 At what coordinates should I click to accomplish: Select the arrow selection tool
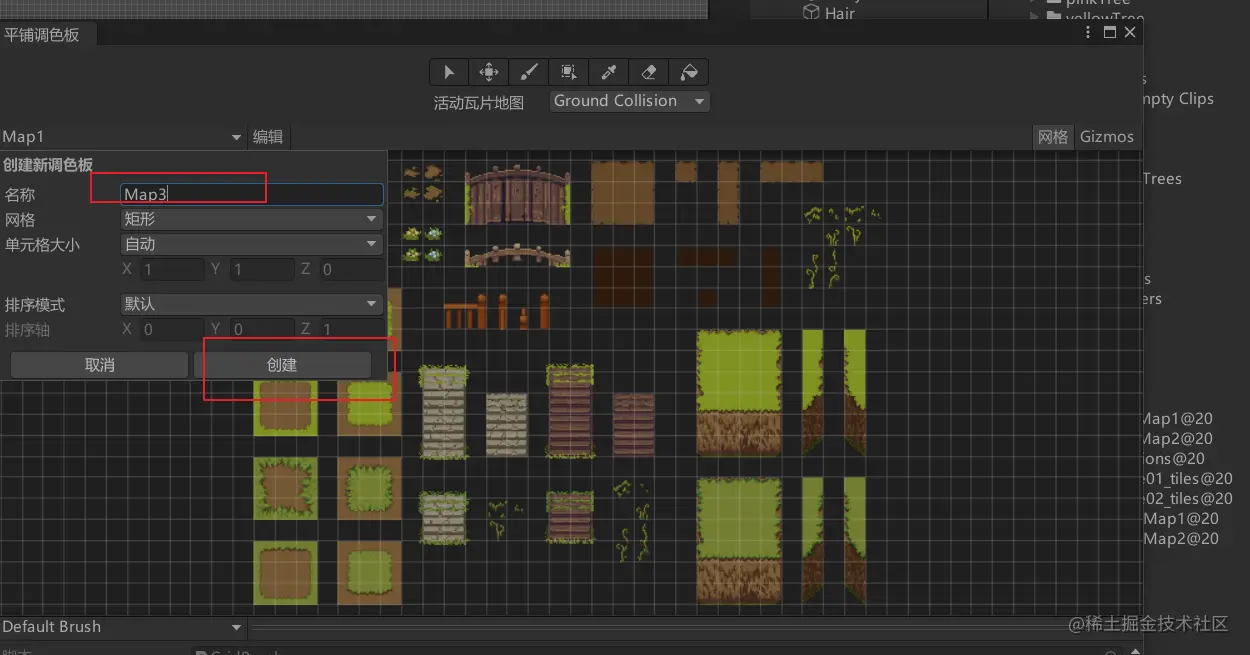pos(449,72)
